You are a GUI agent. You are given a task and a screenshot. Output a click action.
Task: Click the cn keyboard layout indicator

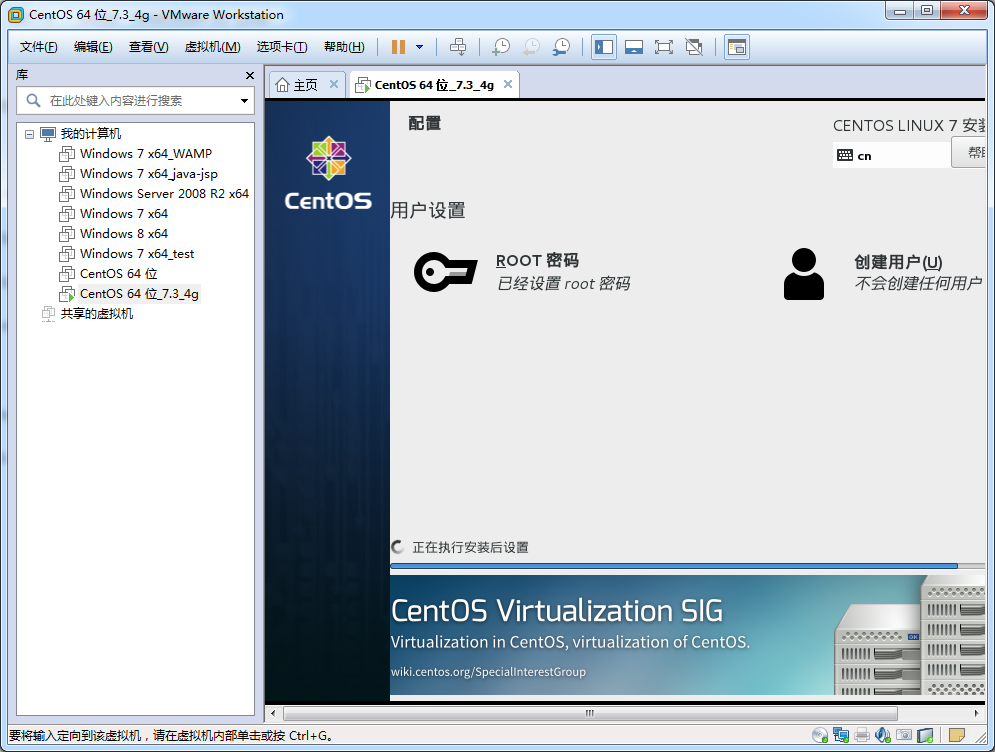[x=892, y=155]
